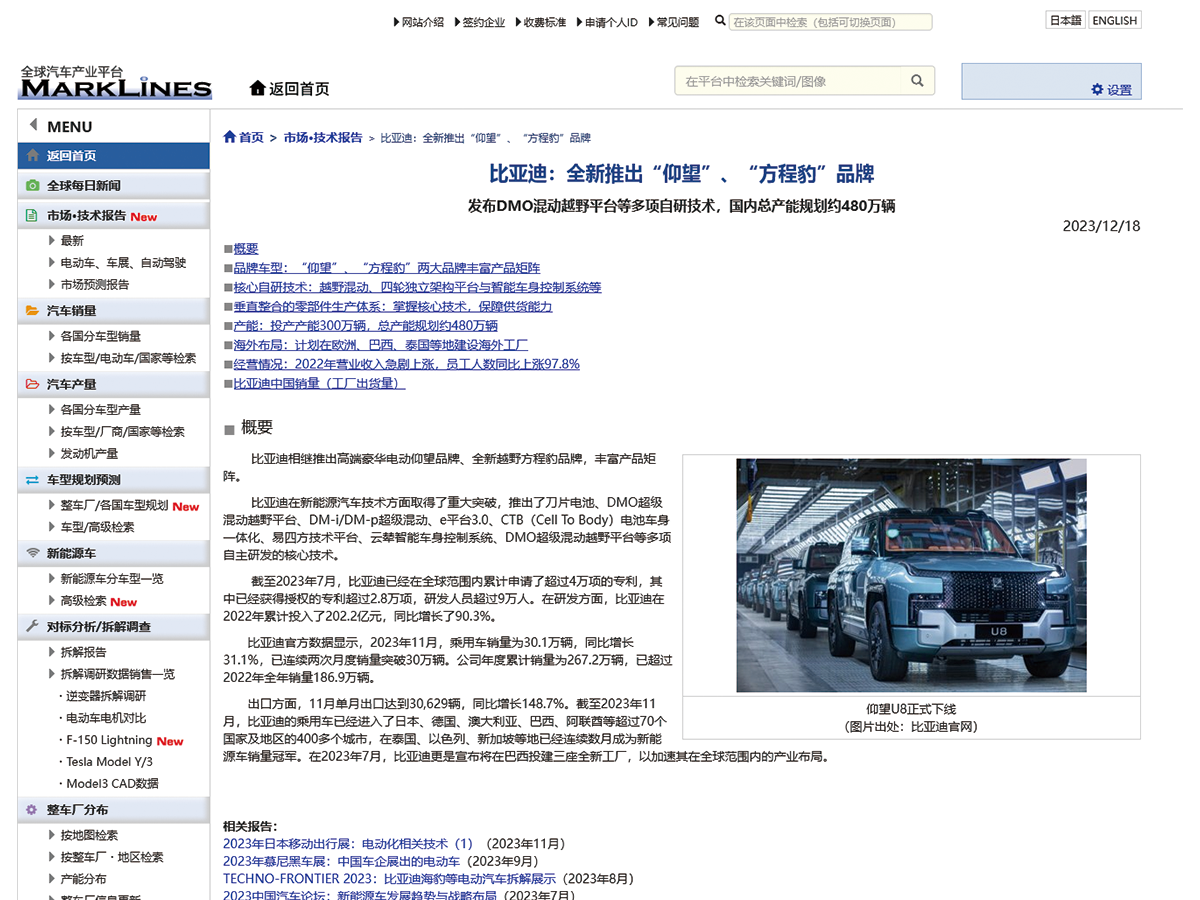Click the folder icon for 汽车销量
Viewport: 1200px width, 900px height.
pyautogui.click(x=33, y=311)
